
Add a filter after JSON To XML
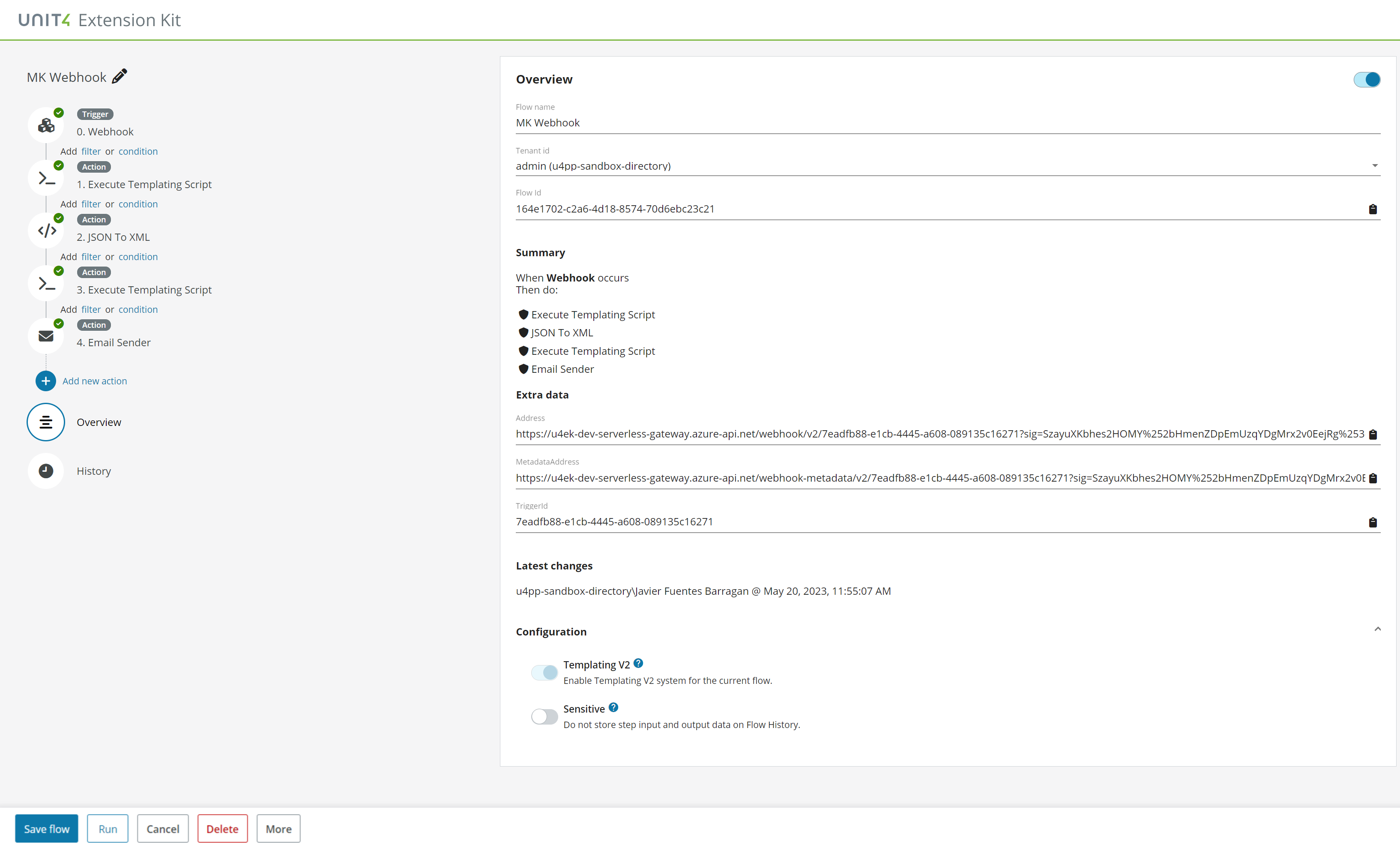click(x=91, y=257)
